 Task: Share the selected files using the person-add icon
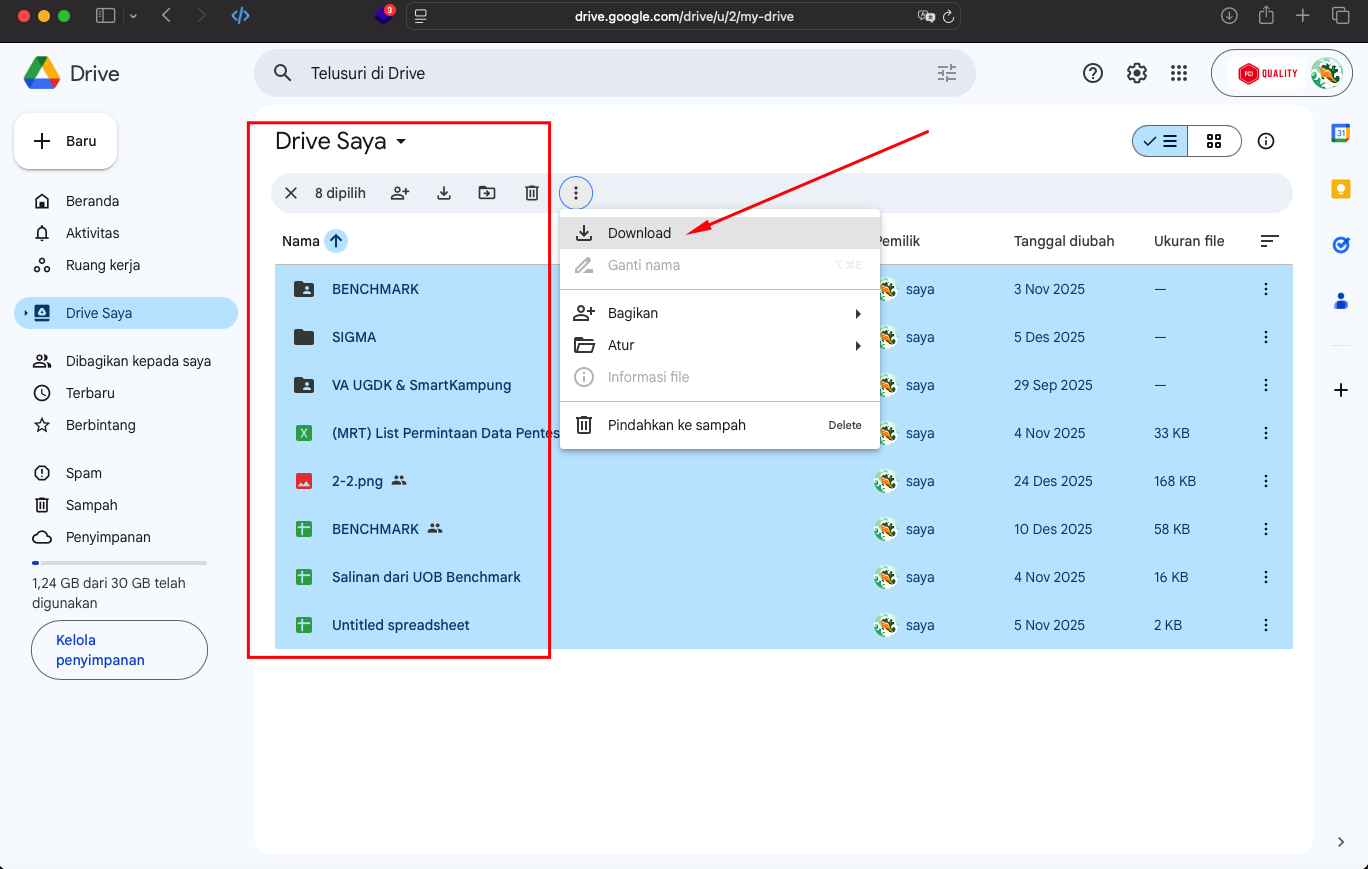point(399,192)
